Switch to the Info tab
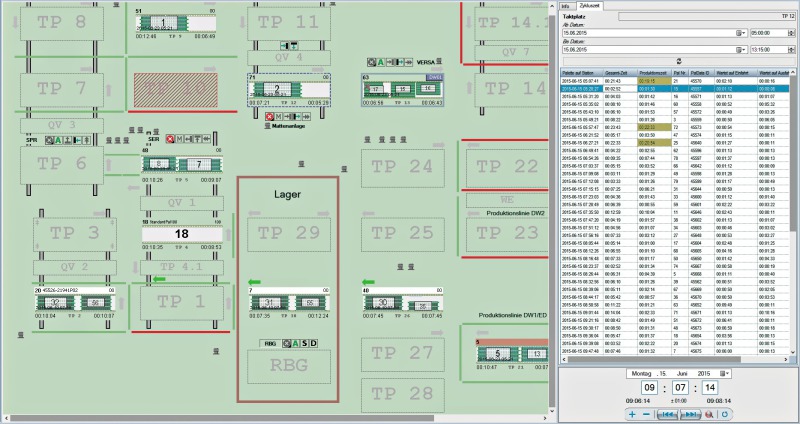Viewport: 800px width, 424px height. point(565,6)
